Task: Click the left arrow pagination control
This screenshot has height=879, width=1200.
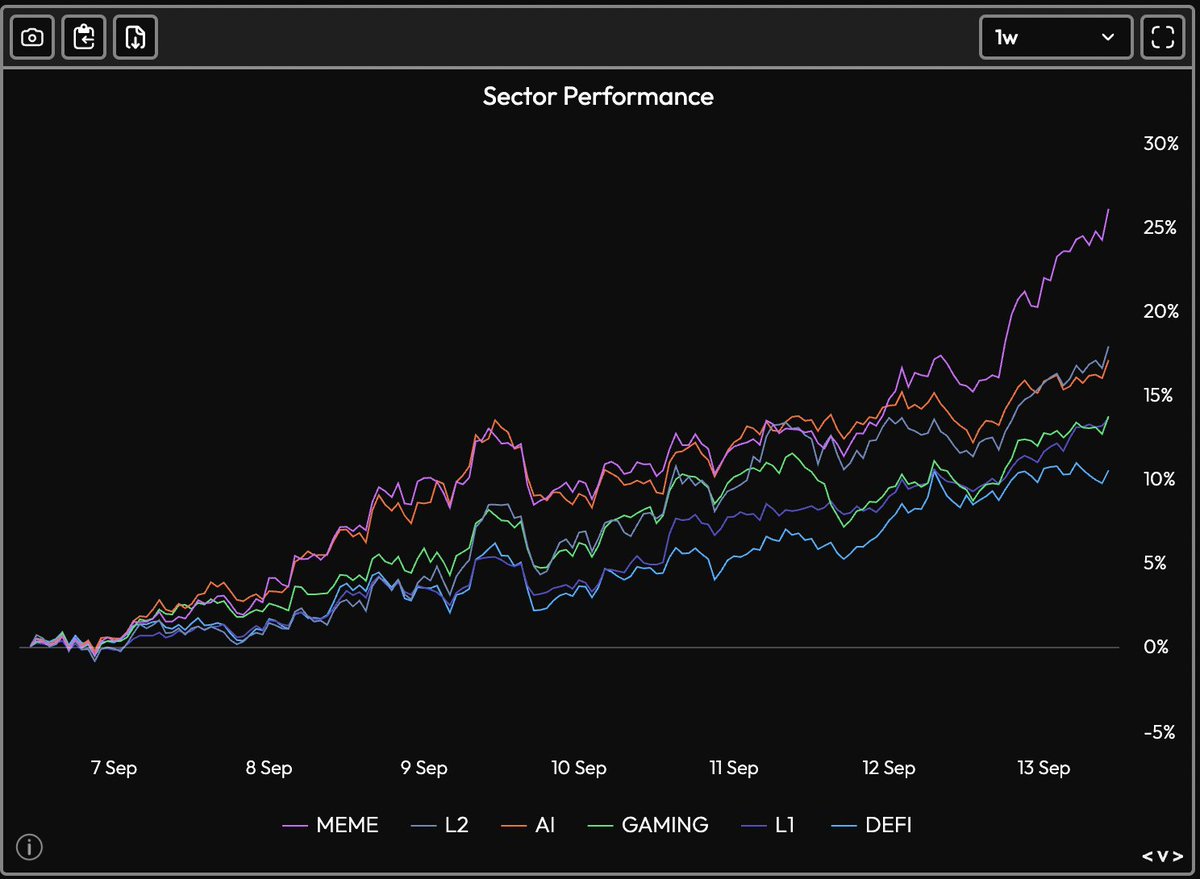Action: pyautogui.click(x=1148, y=856)
